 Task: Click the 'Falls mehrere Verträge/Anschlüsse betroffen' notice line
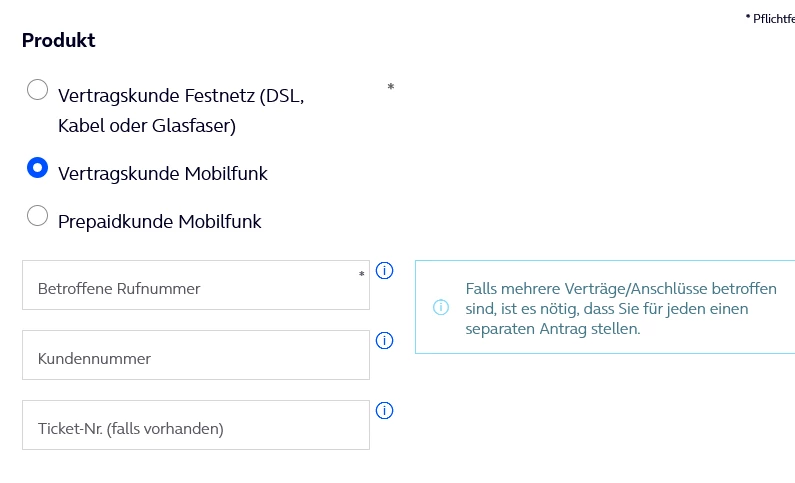[621, 289]
